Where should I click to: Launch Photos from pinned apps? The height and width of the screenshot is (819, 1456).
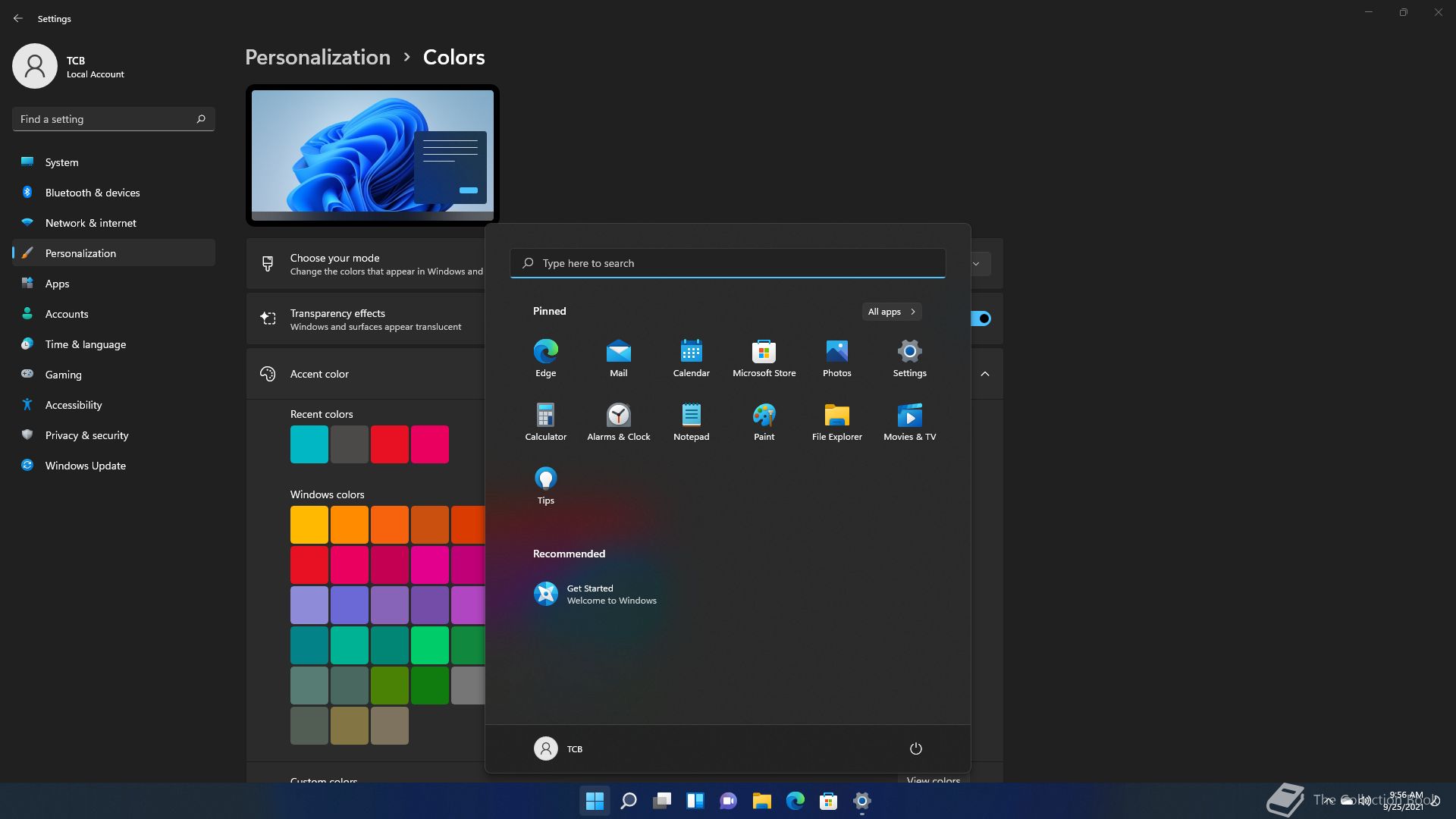[836, 358]
